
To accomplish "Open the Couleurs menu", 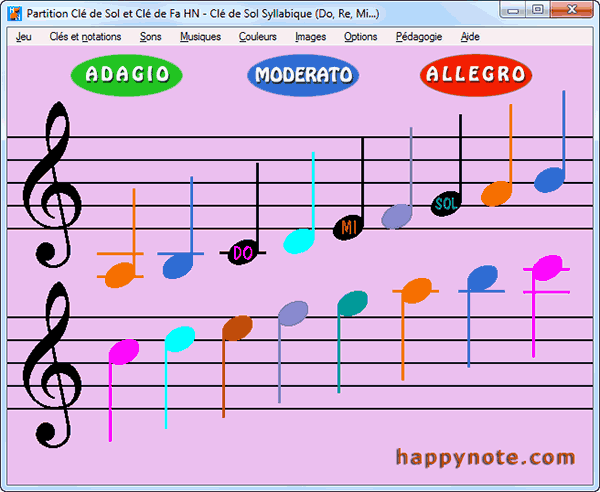I will [258, 37].
